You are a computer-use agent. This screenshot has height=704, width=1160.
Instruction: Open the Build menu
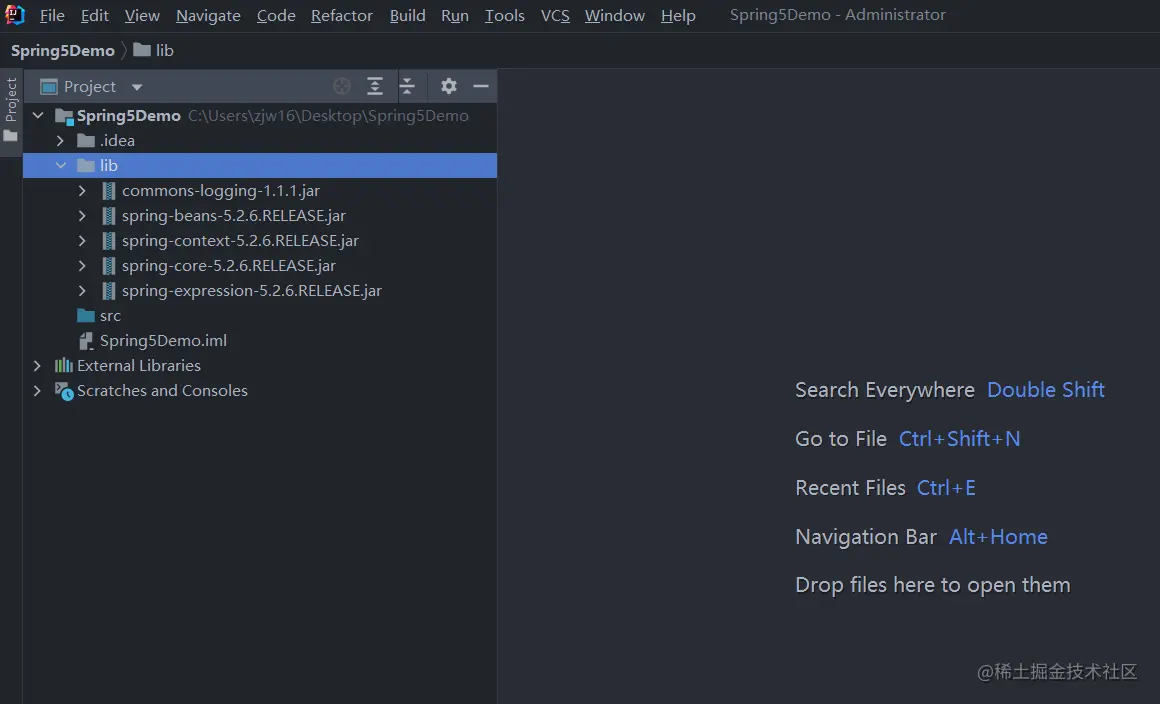[408, 16]
